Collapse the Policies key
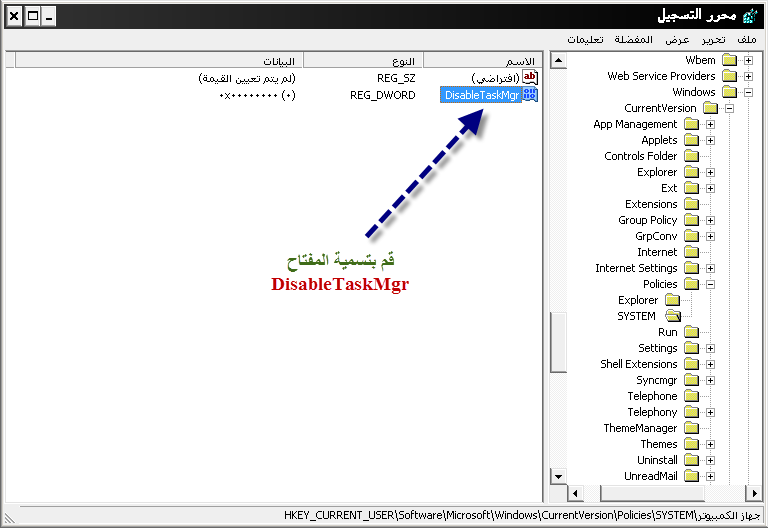 pos(710,285)
